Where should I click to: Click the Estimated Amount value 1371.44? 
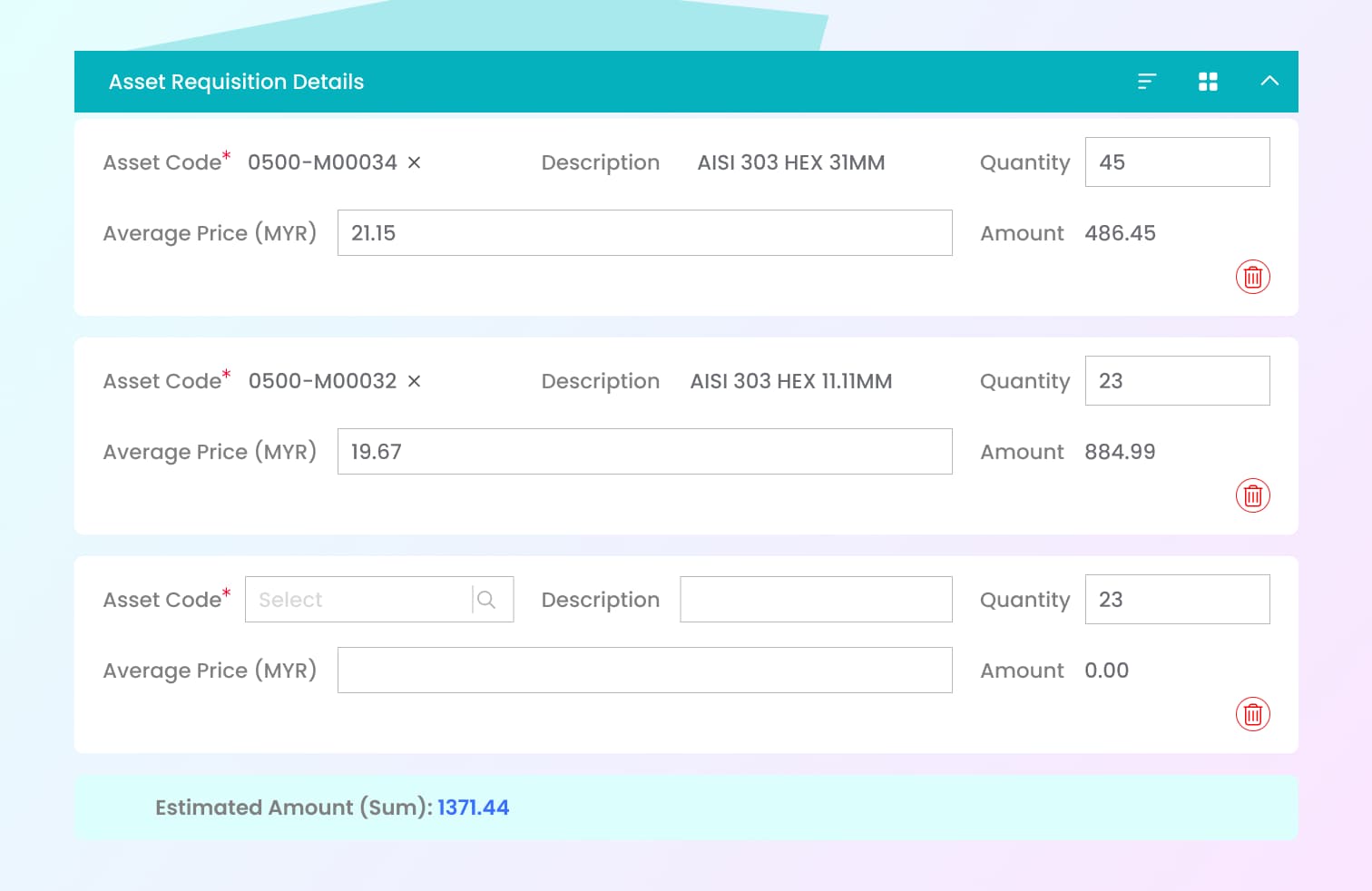[473, 808]
